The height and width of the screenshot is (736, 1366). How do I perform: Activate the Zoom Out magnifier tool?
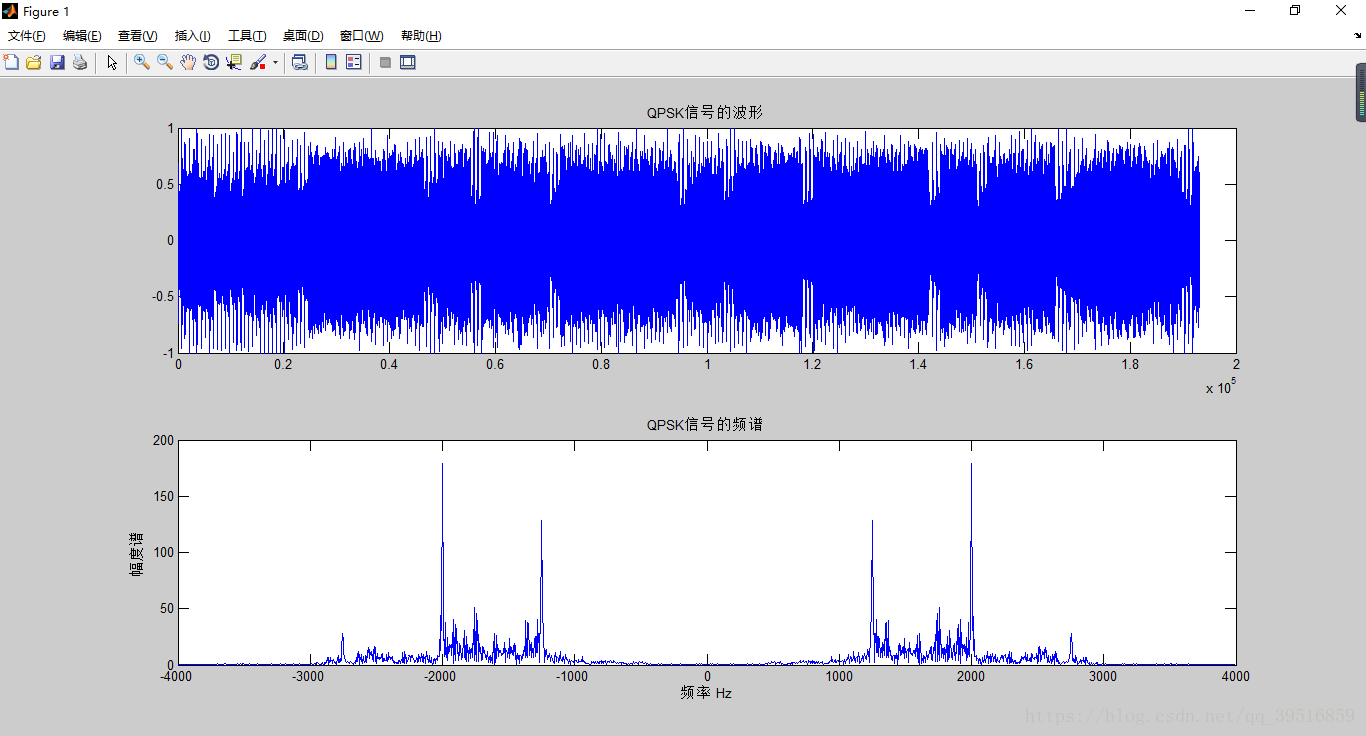165,62
